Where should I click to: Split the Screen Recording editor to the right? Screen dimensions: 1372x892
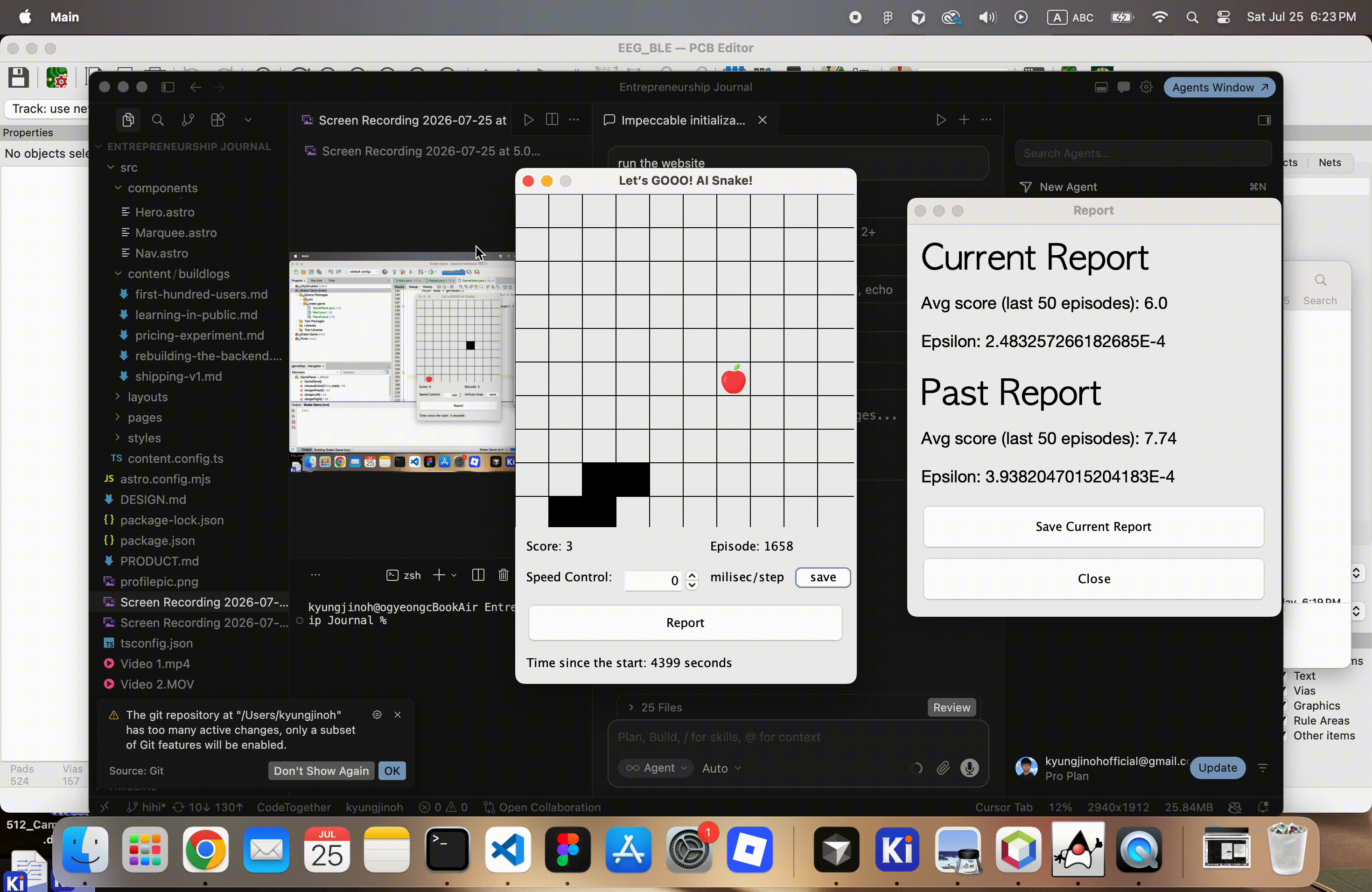coord(552,120)
